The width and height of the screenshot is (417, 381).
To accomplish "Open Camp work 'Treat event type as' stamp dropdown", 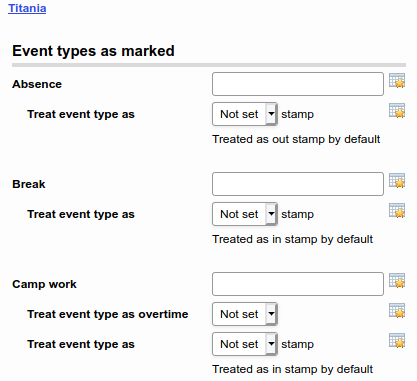I will point(245,344).
